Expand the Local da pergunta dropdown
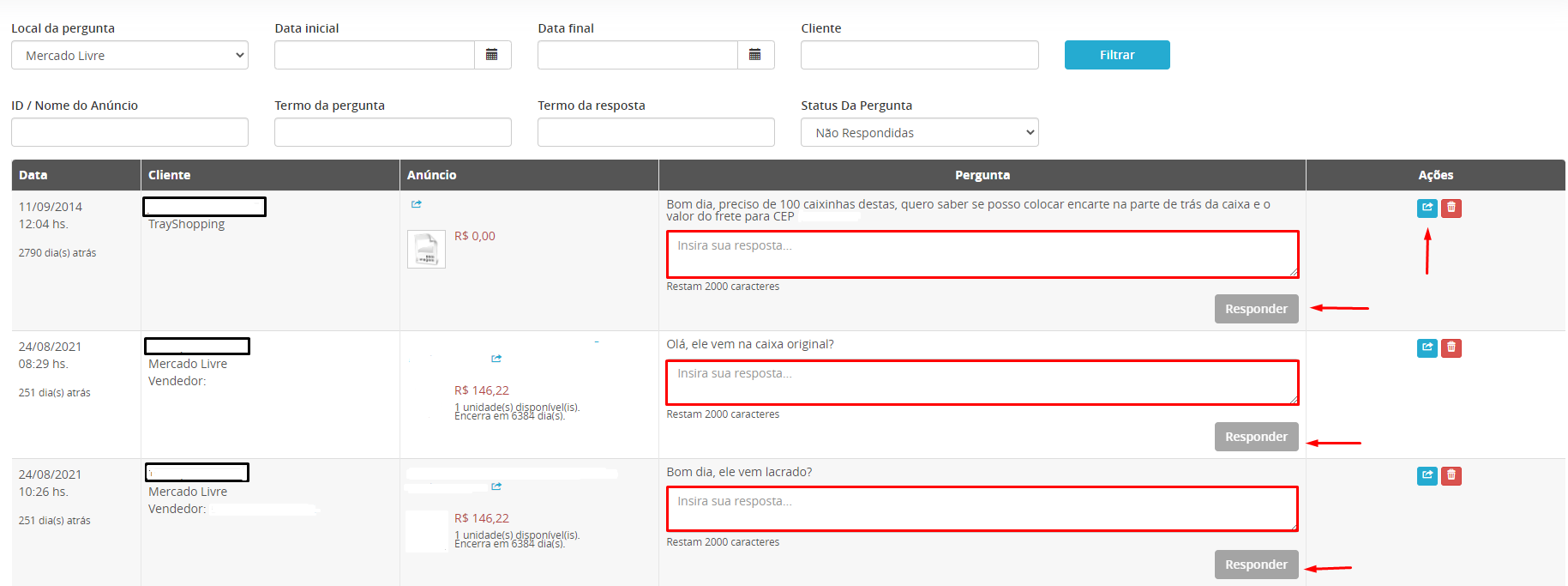 pyautogui.click(x=129, y=55)
